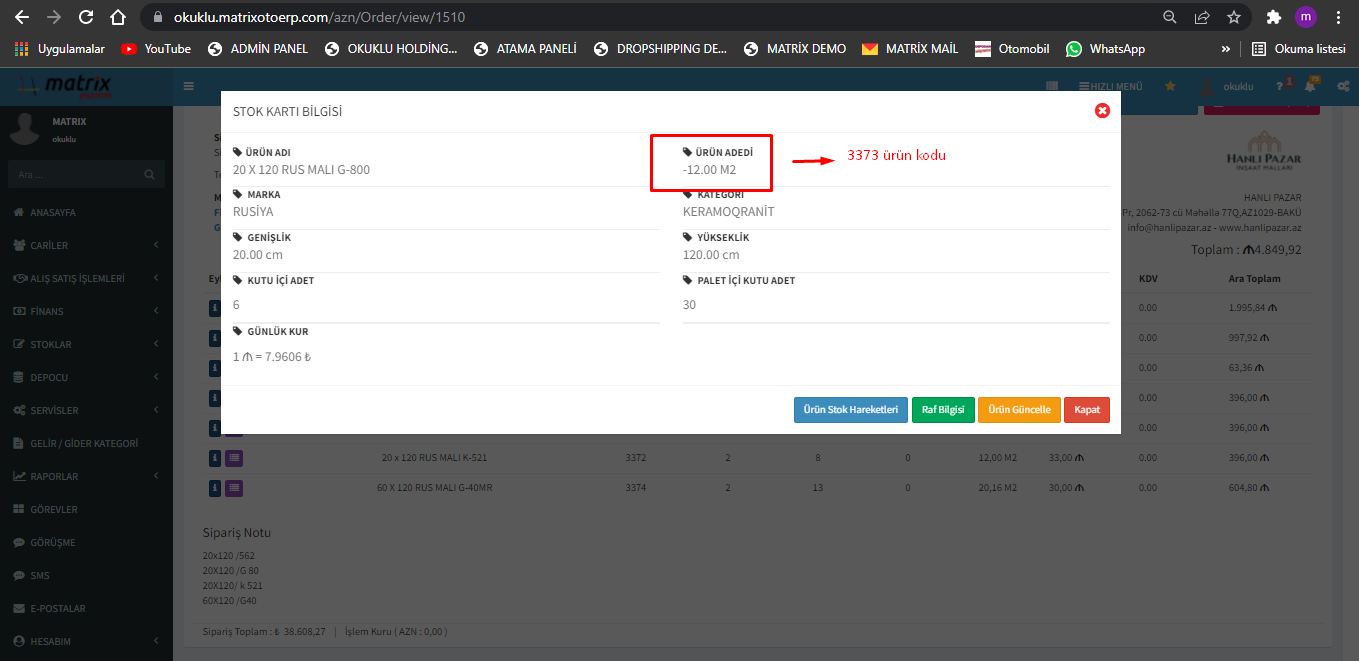Click the notifications bell icon
This screenshot has width=1359, height=661.
tap(1310, 87)
